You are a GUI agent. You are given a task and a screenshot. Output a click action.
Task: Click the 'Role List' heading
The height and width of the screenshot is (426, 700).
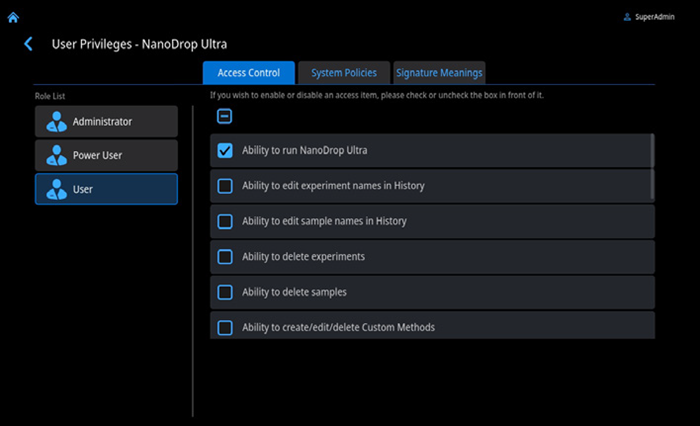click(x=50, y=96)
